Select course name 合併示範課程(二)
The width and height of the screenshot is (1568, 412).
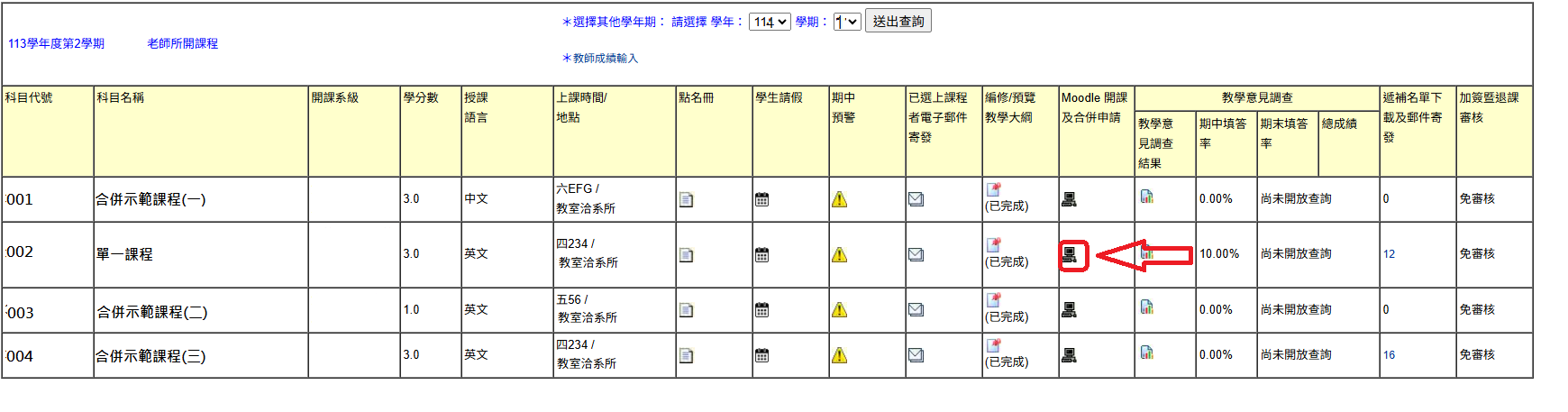point(152,312)
